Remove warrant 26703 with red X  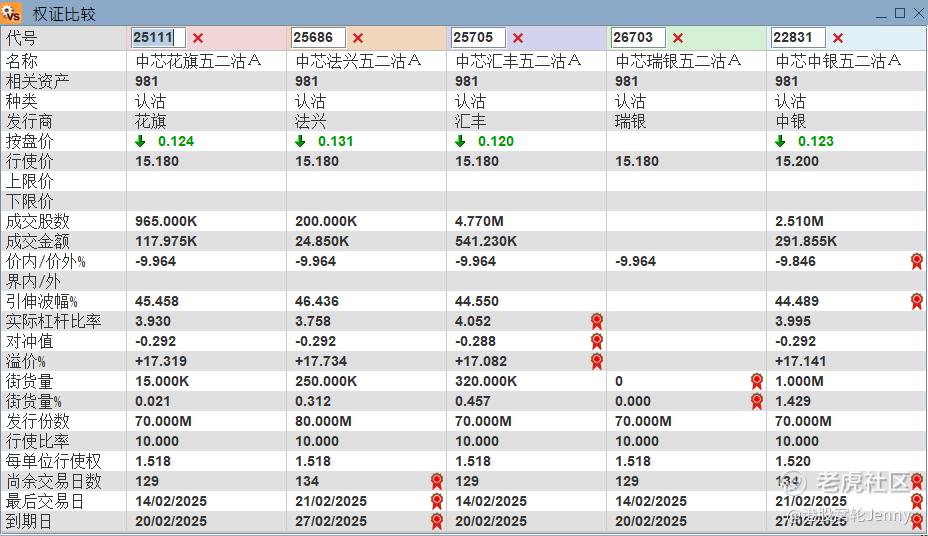(678, 38)
